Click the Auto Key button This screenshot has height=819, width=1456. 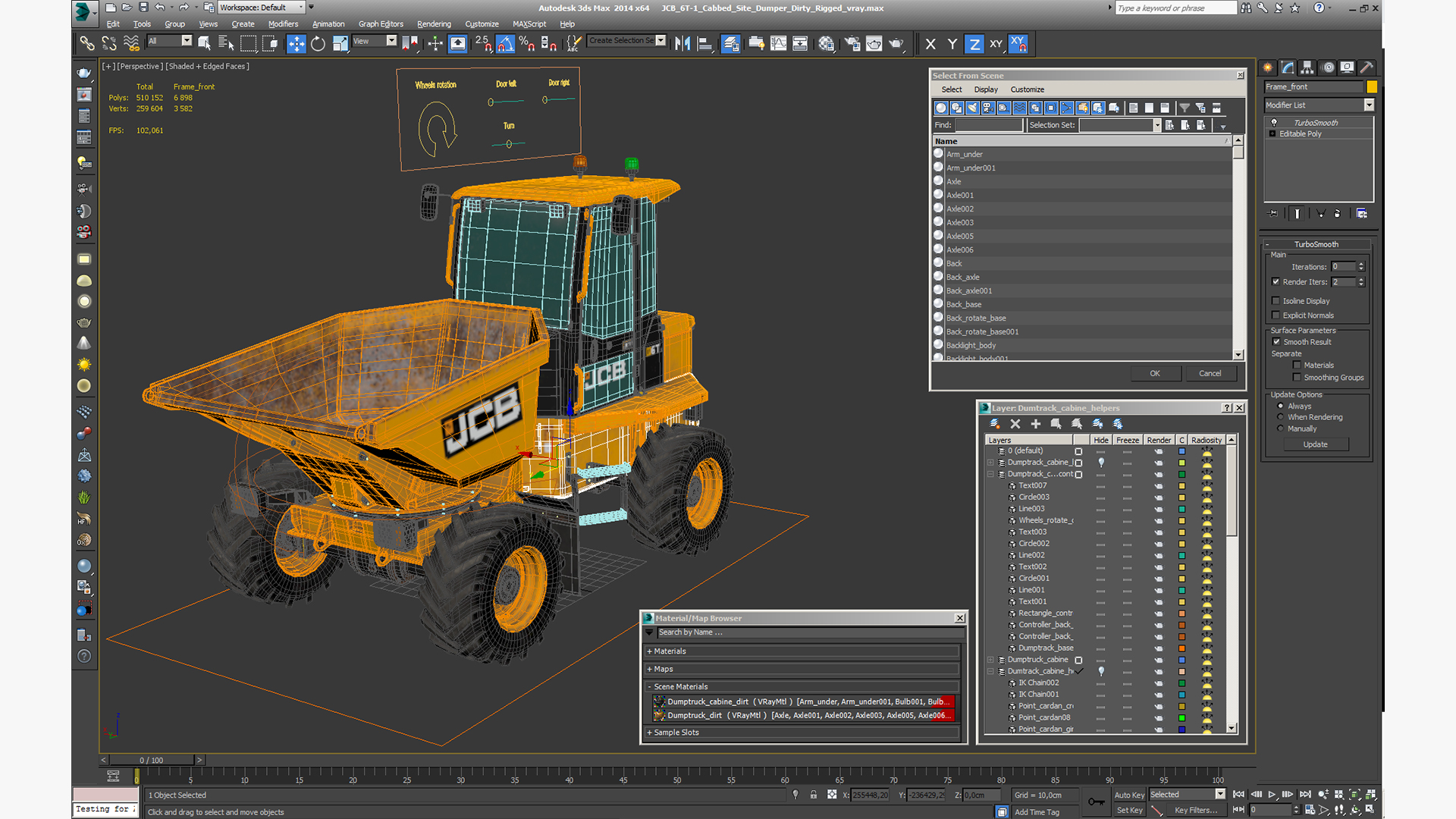(1129, 795)
